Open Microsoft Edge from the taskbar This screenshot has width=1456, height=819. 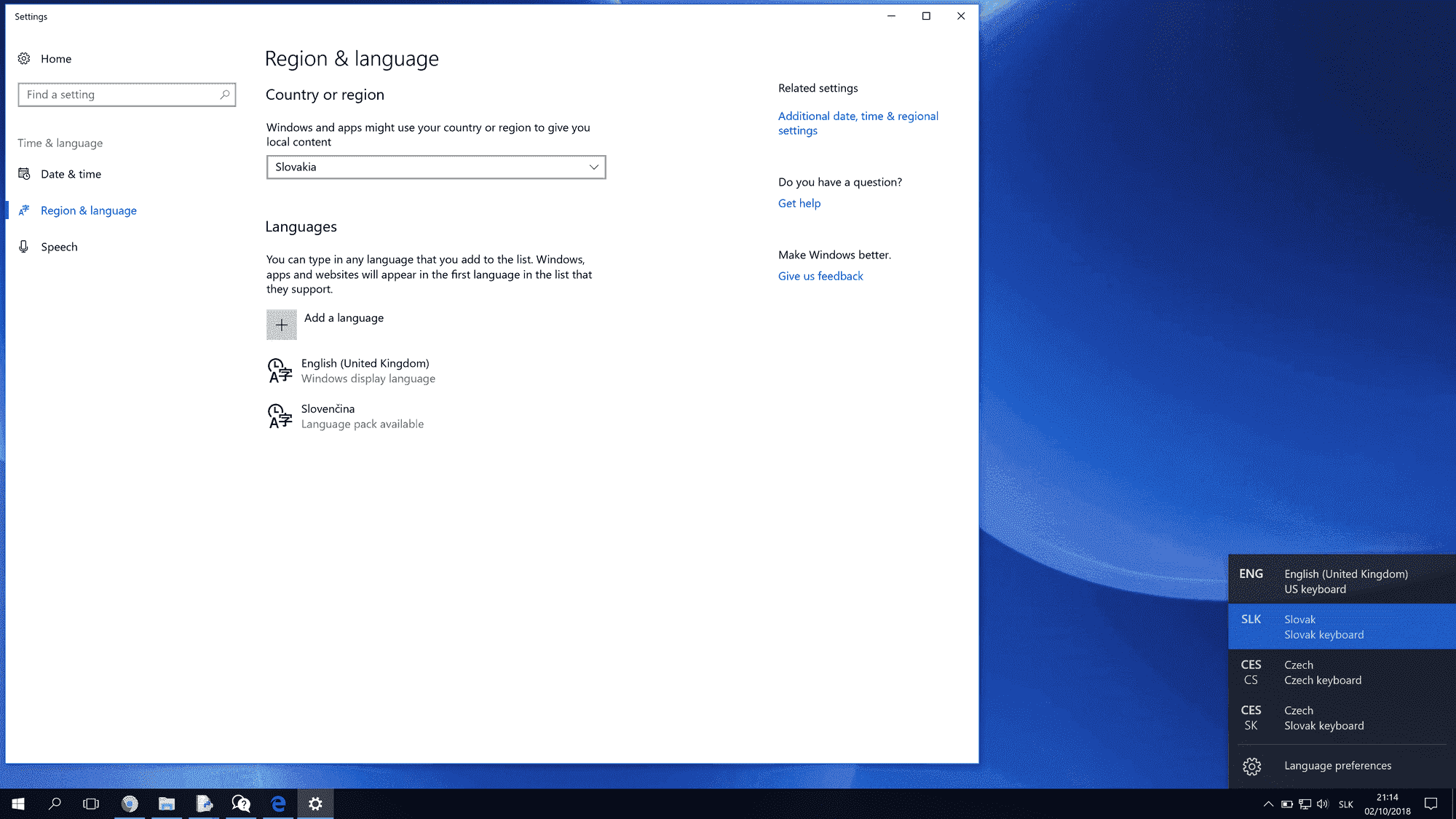[x=278, y=804]
